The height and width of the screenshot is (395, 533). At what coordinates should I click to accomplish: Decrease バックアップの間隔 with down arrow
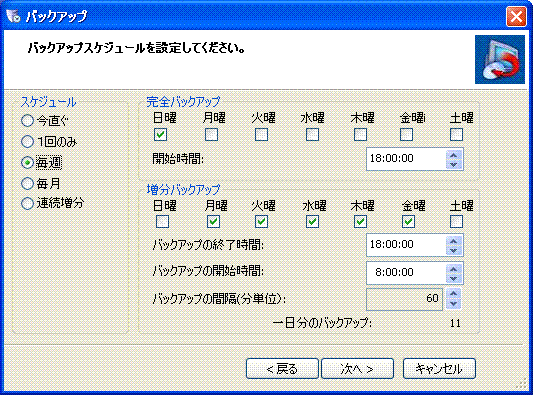[x=453, y=304]
